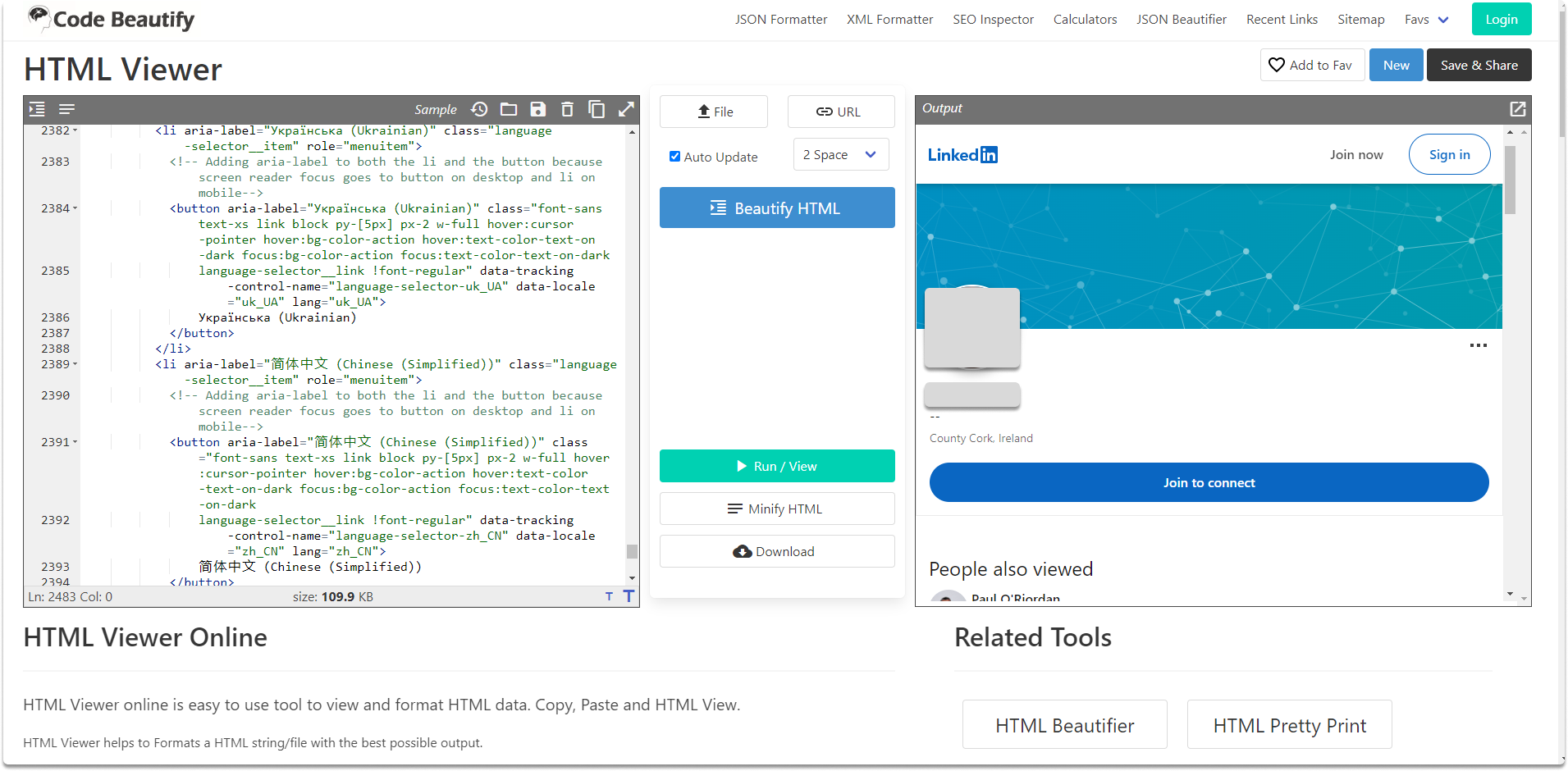Click the output preview scrollbar thumb
1568x771 pixels.
pos(1511,180)
